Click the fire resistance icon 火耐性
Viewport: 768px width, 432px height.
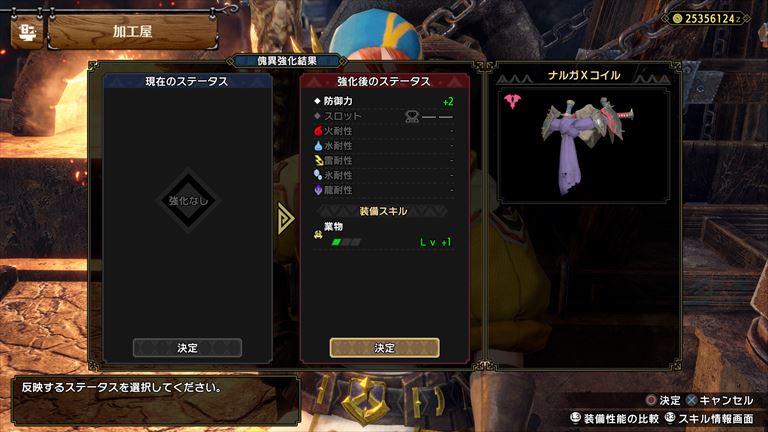click(x=318, y=131)
